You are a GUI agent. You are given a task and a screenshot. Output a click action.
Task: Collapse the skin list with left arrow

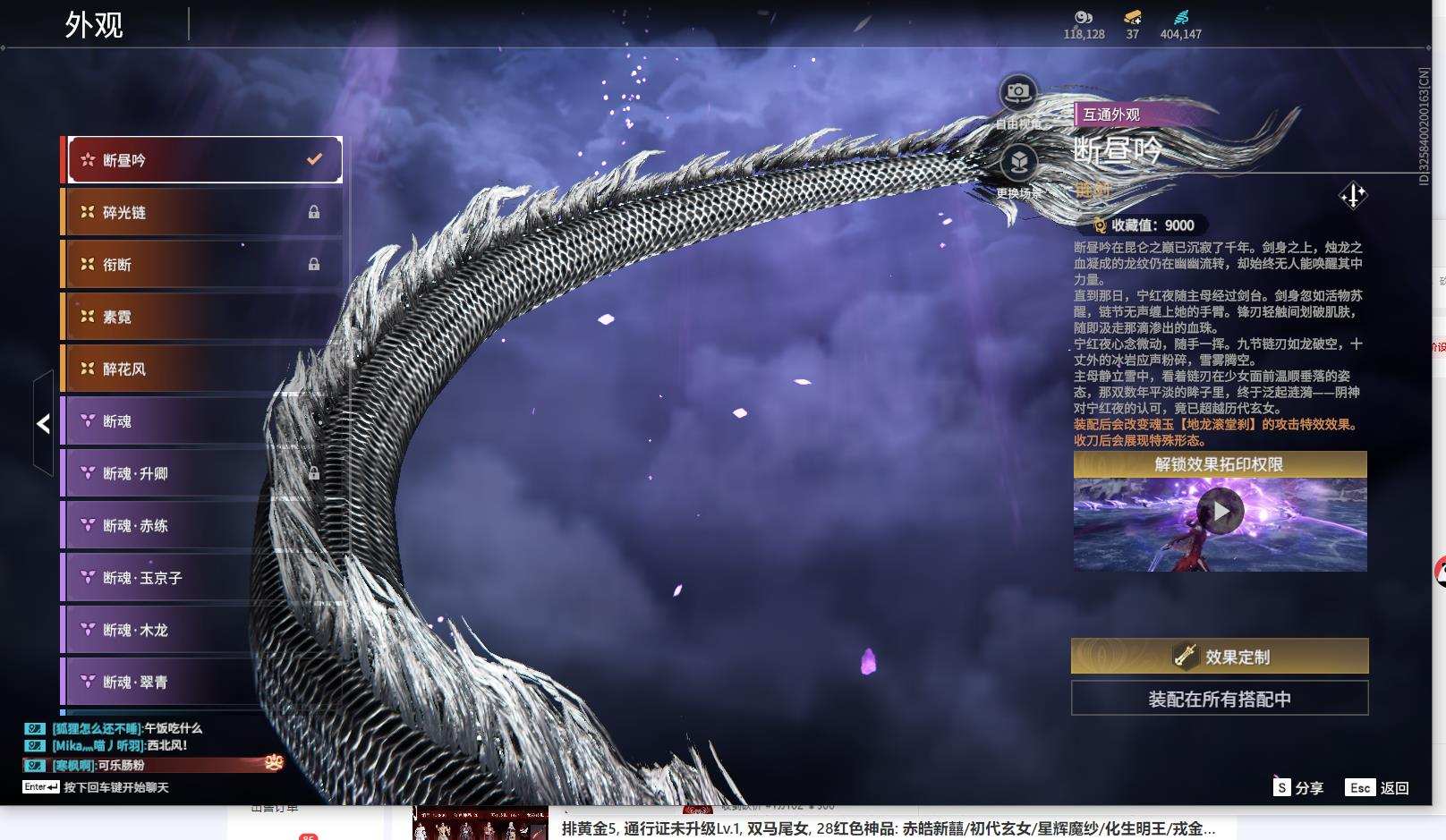click(x=43, y=423)
